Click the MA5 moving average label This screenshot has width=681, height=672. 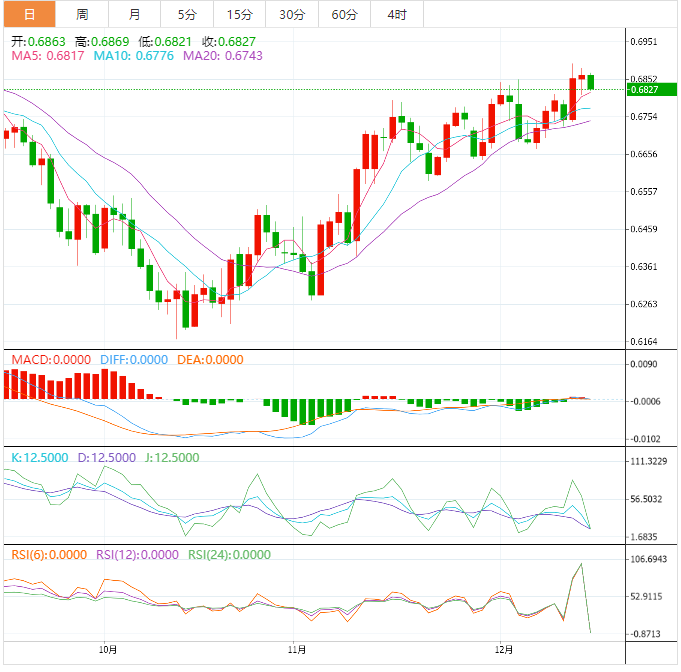click(47, 56)
